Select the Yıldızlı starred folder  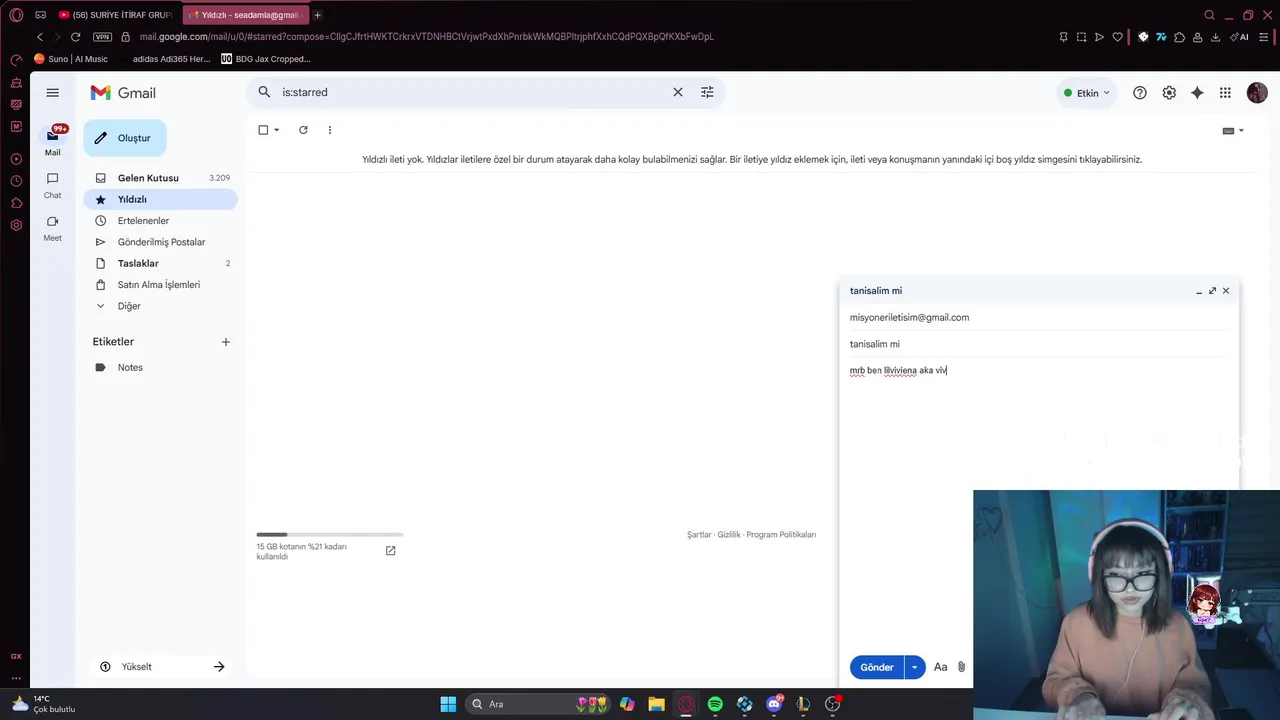click(160, 199)
